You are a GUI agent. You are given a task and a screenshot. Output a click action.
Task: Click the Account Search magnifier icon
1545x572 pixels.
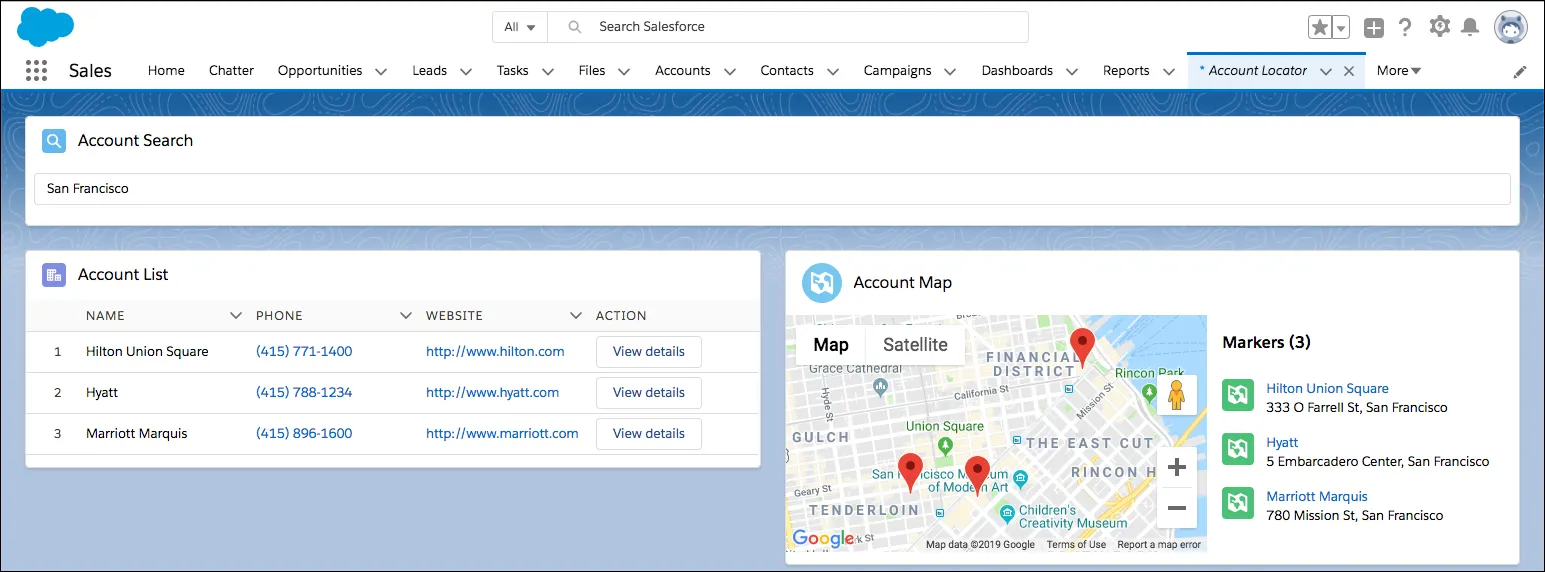tap(54, 141)
